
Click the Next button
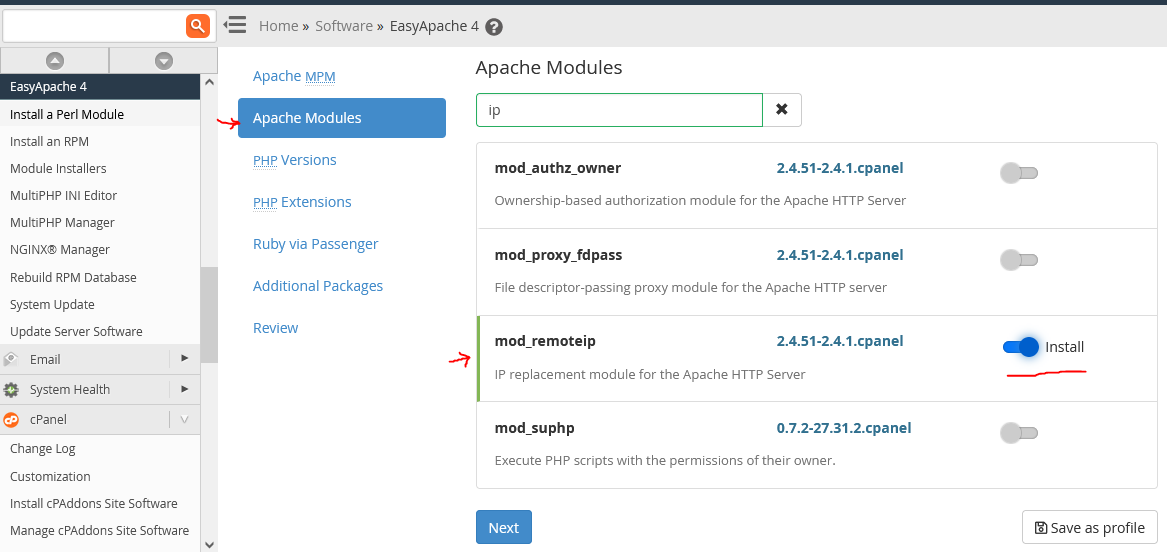(504, 527)
